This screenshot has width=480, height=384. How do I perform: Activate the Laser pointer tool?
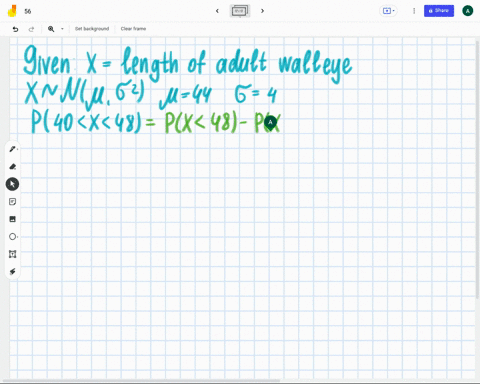[x=12, y=272]
